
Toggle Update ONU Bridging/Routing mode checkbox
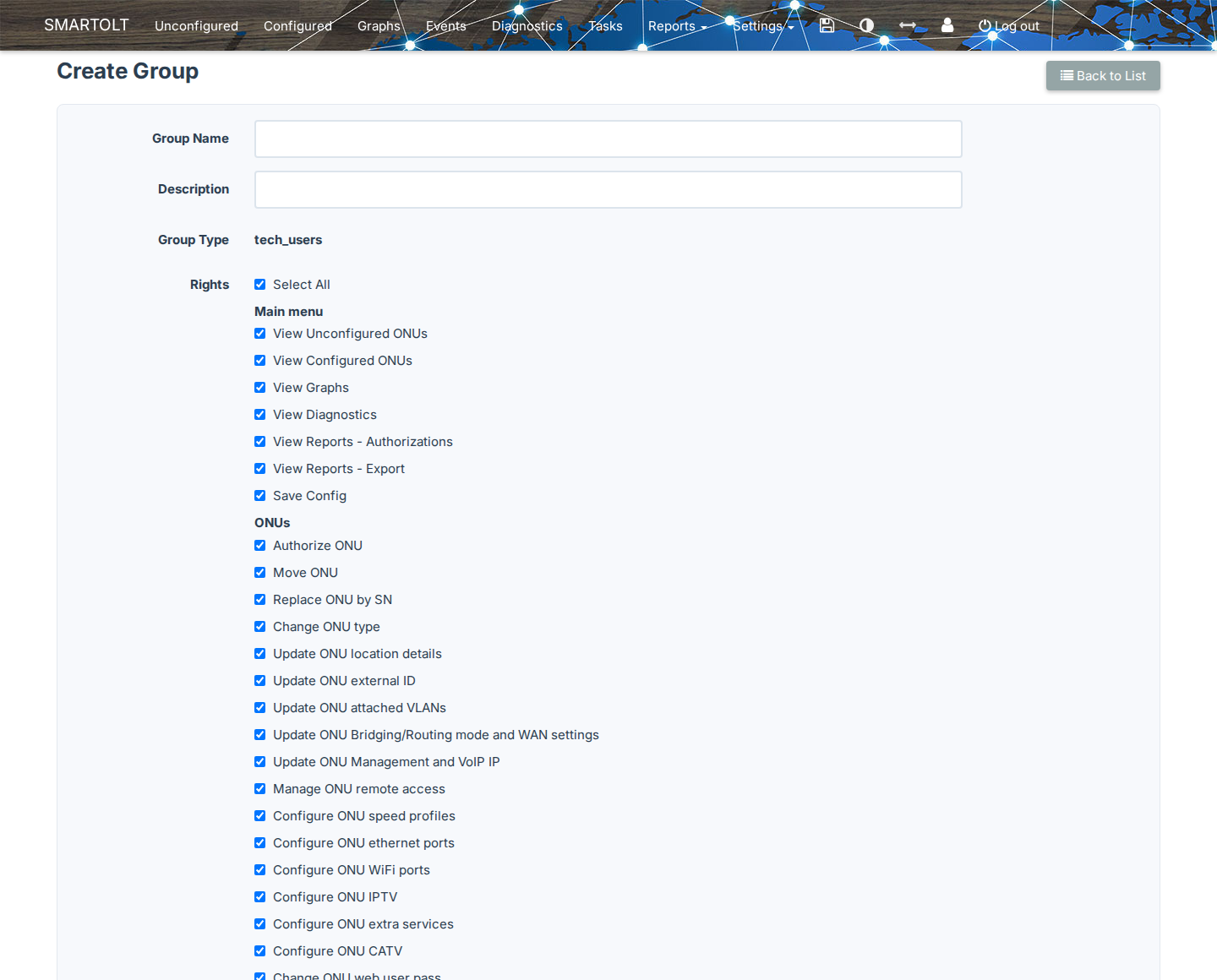tap(260, 735)
